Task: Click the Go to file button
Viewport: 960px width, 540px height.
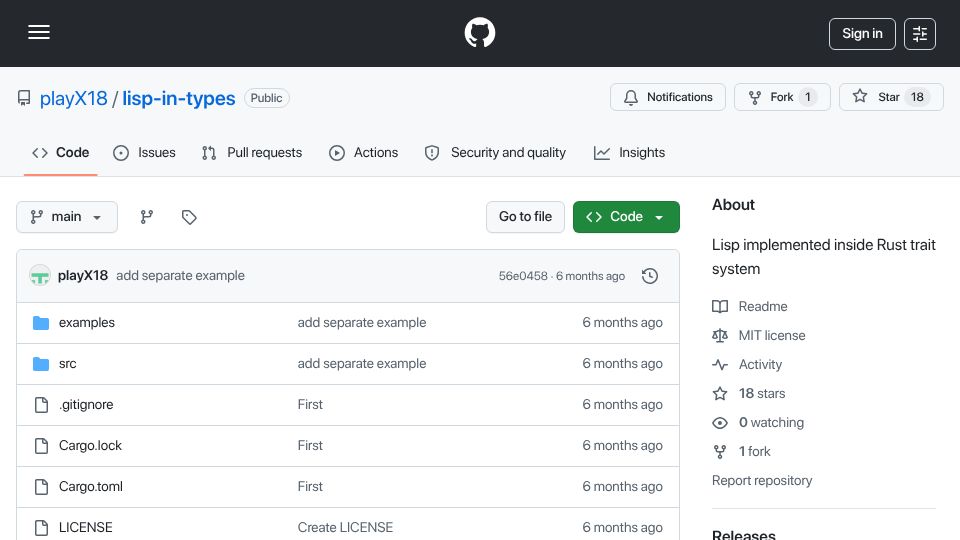Action: (x=525, y=217)
